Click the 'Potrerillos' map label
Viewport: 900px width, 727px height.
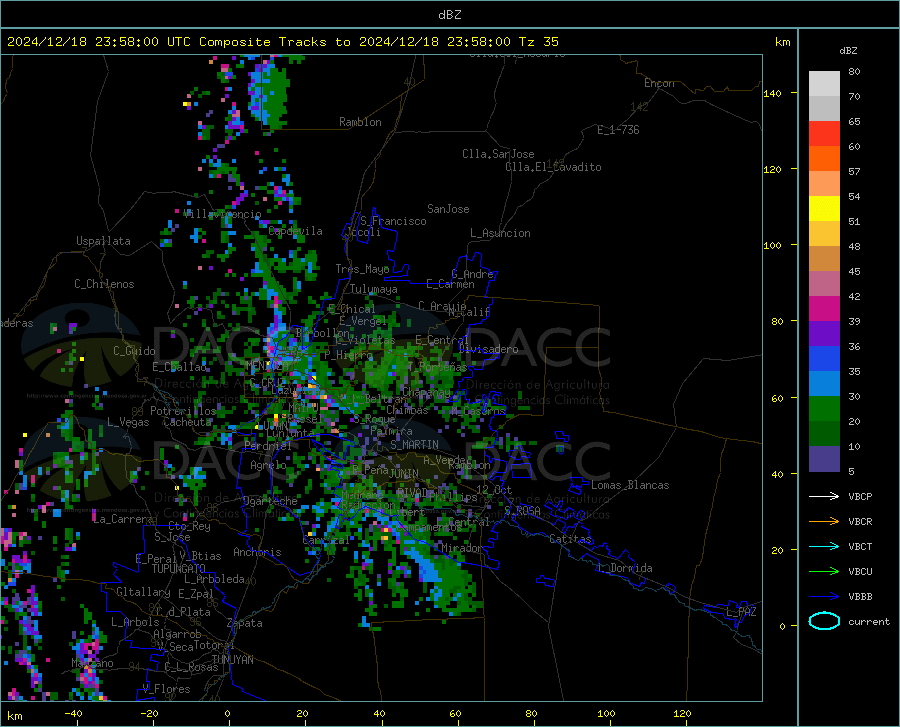point(183,411)
